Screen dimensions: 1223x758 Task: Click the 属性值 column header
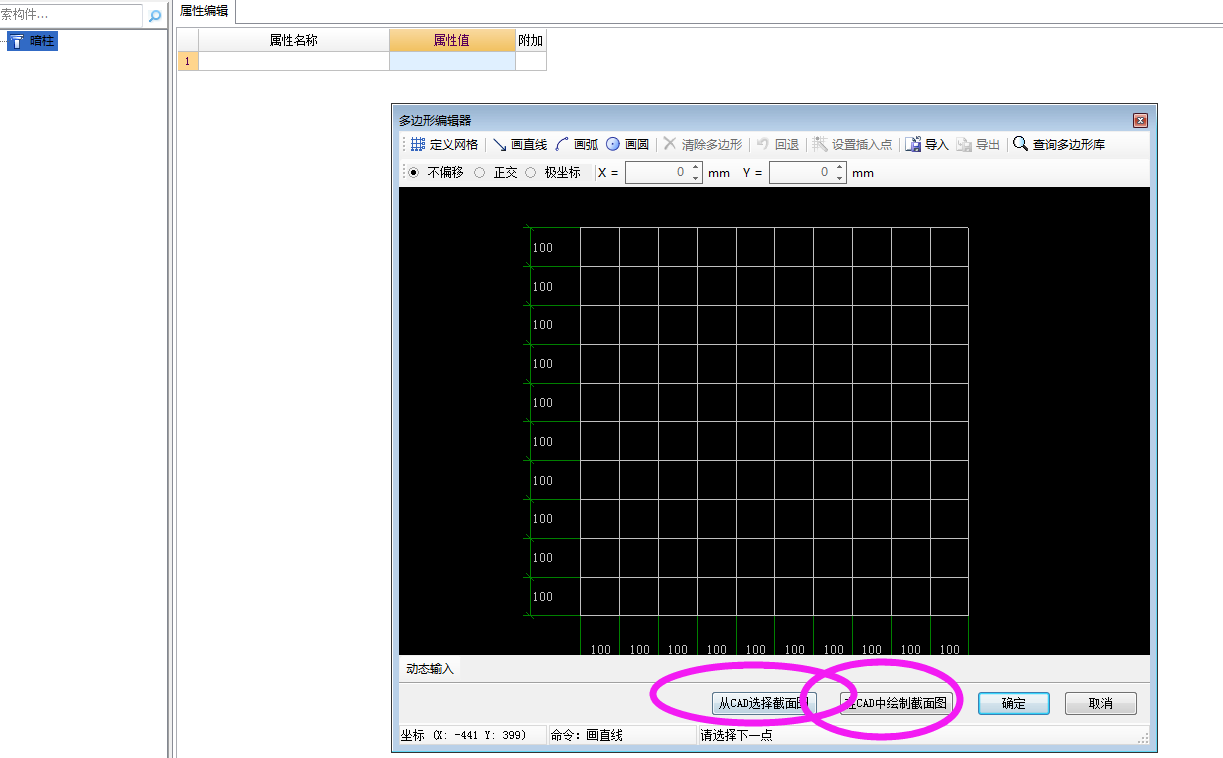pos(452,41)
